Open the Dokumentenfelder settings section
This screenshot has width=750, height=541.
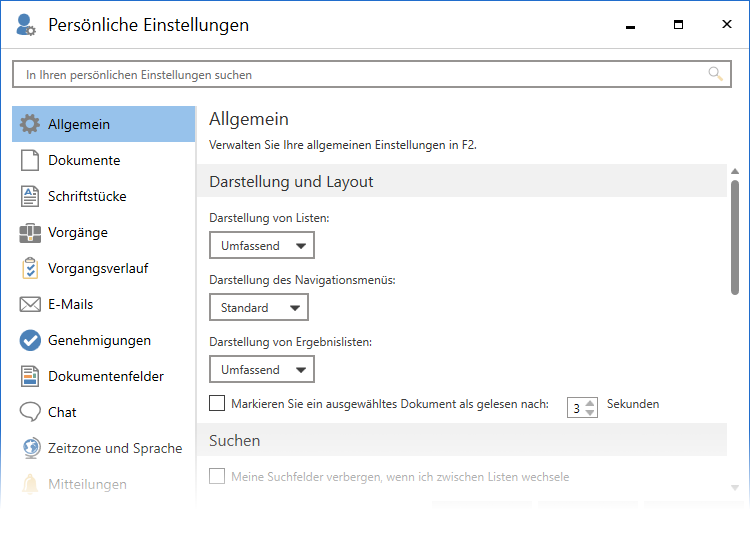(105, 376)
